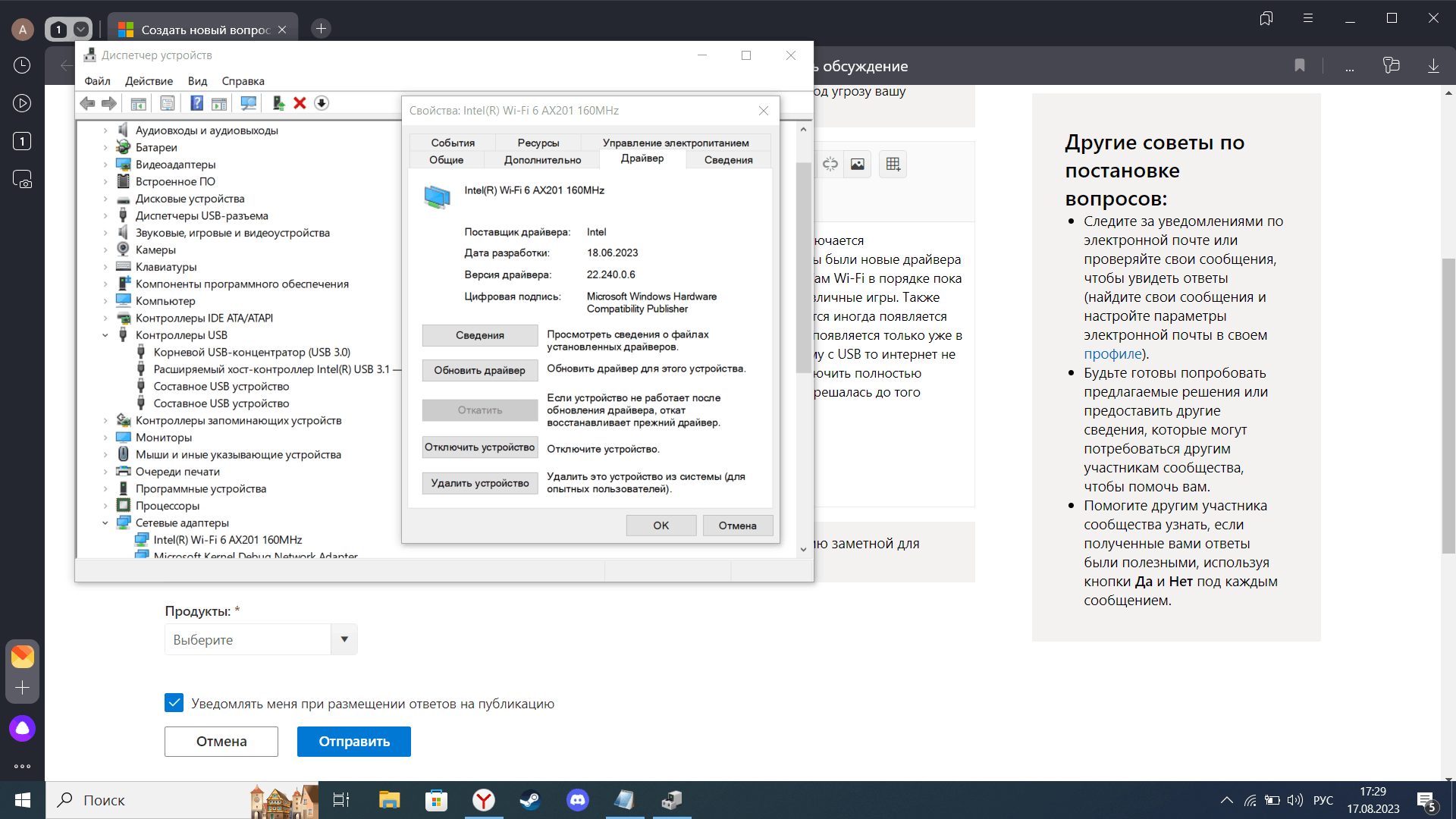Viewport: 1456px width, 819px height.
Task: Switch to Общие tab in properties
Action: [446, 160]
